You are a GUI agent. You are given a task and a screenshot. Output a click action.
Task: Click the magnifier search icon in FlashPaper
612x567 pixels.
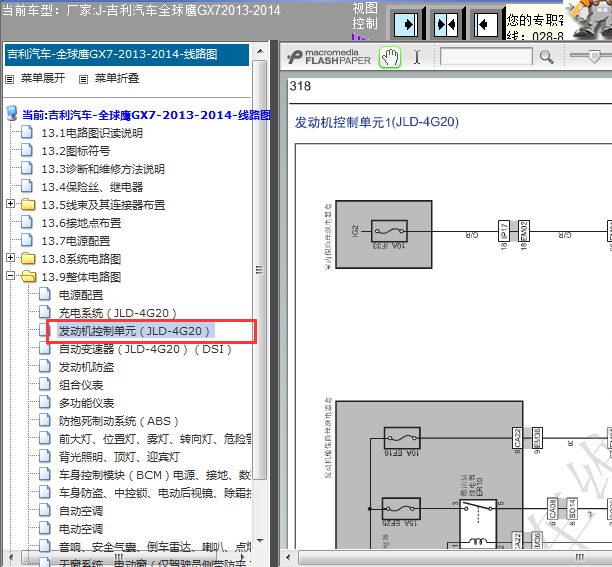point(546,57)
